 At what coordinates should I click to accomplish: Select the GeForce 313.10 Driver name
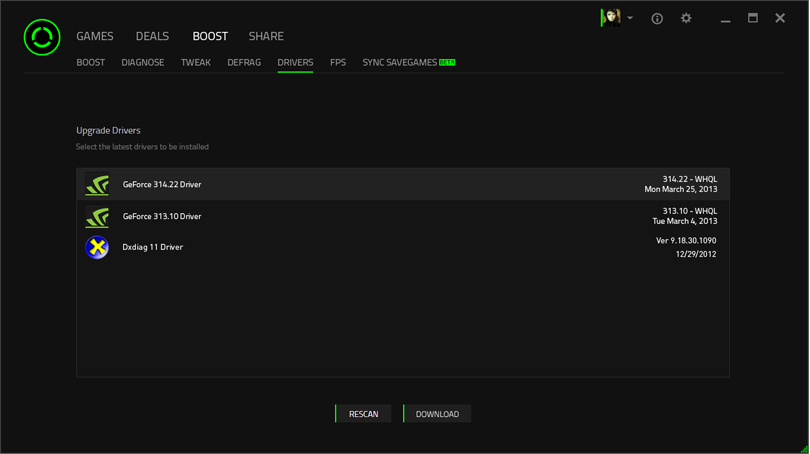click(162, 216)
